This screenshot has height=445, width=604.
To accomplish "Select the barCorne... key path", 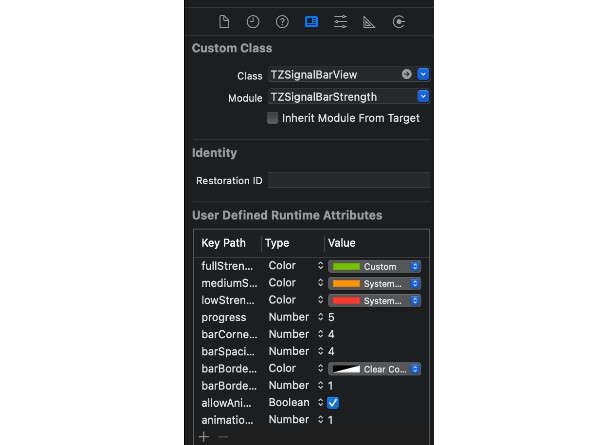I will (x=229, y=334).
